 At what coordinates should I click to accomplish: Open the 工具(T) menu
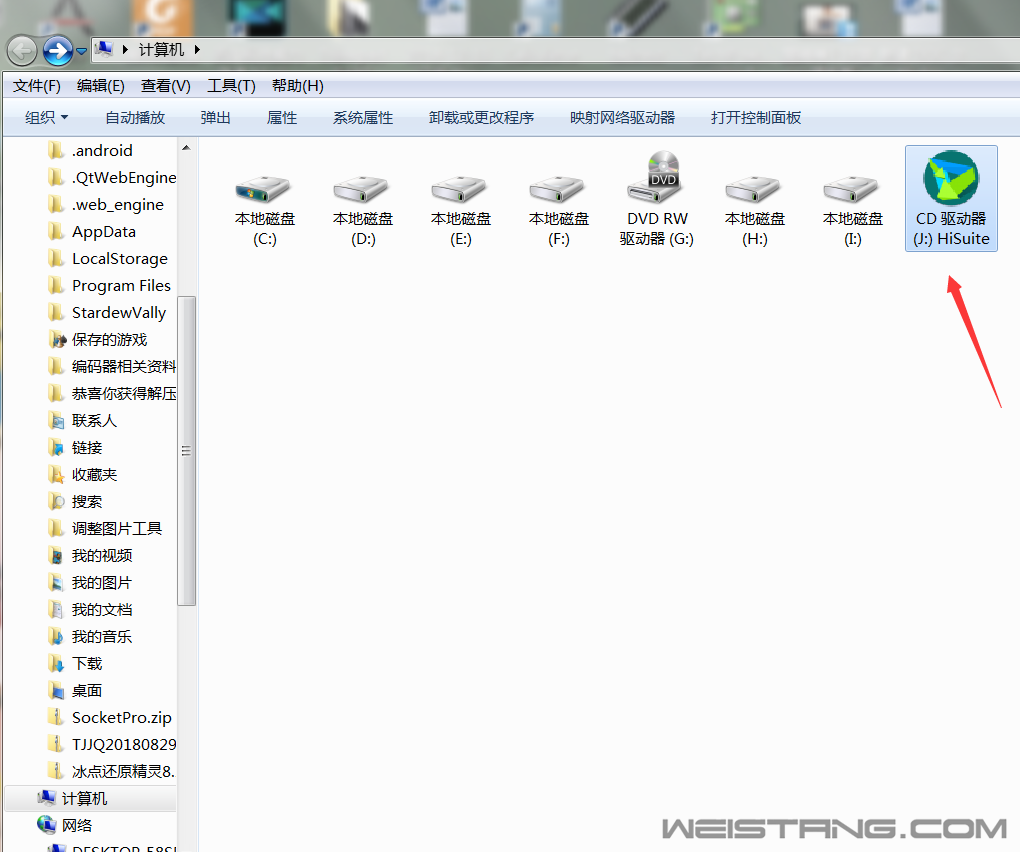pos(232,86)
